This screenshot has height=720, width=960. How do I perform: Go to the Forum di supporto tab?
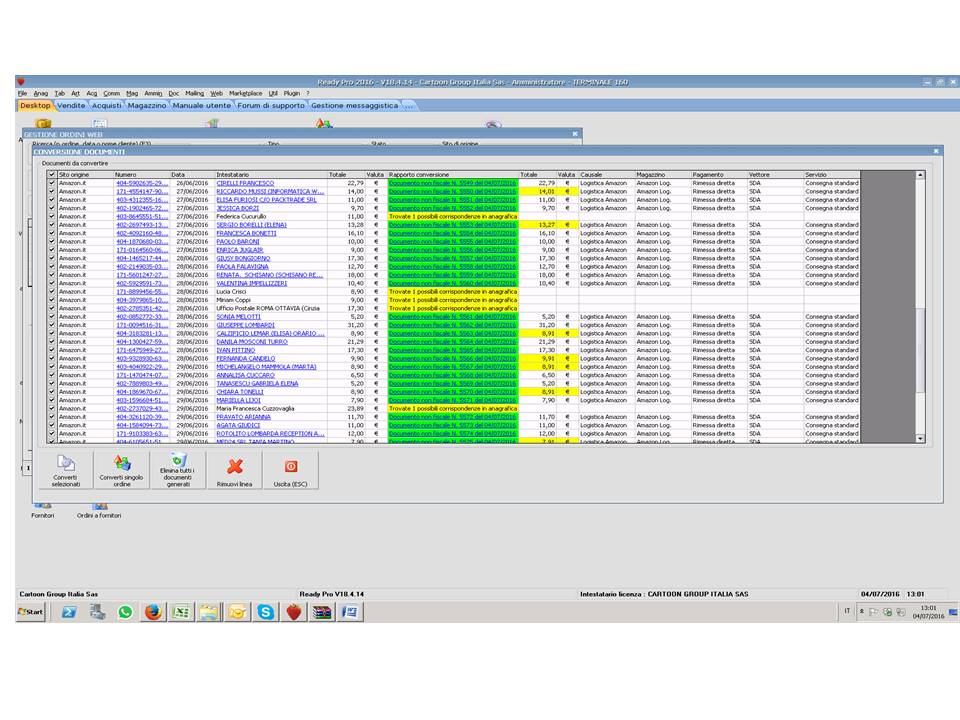tap(271, 105)
